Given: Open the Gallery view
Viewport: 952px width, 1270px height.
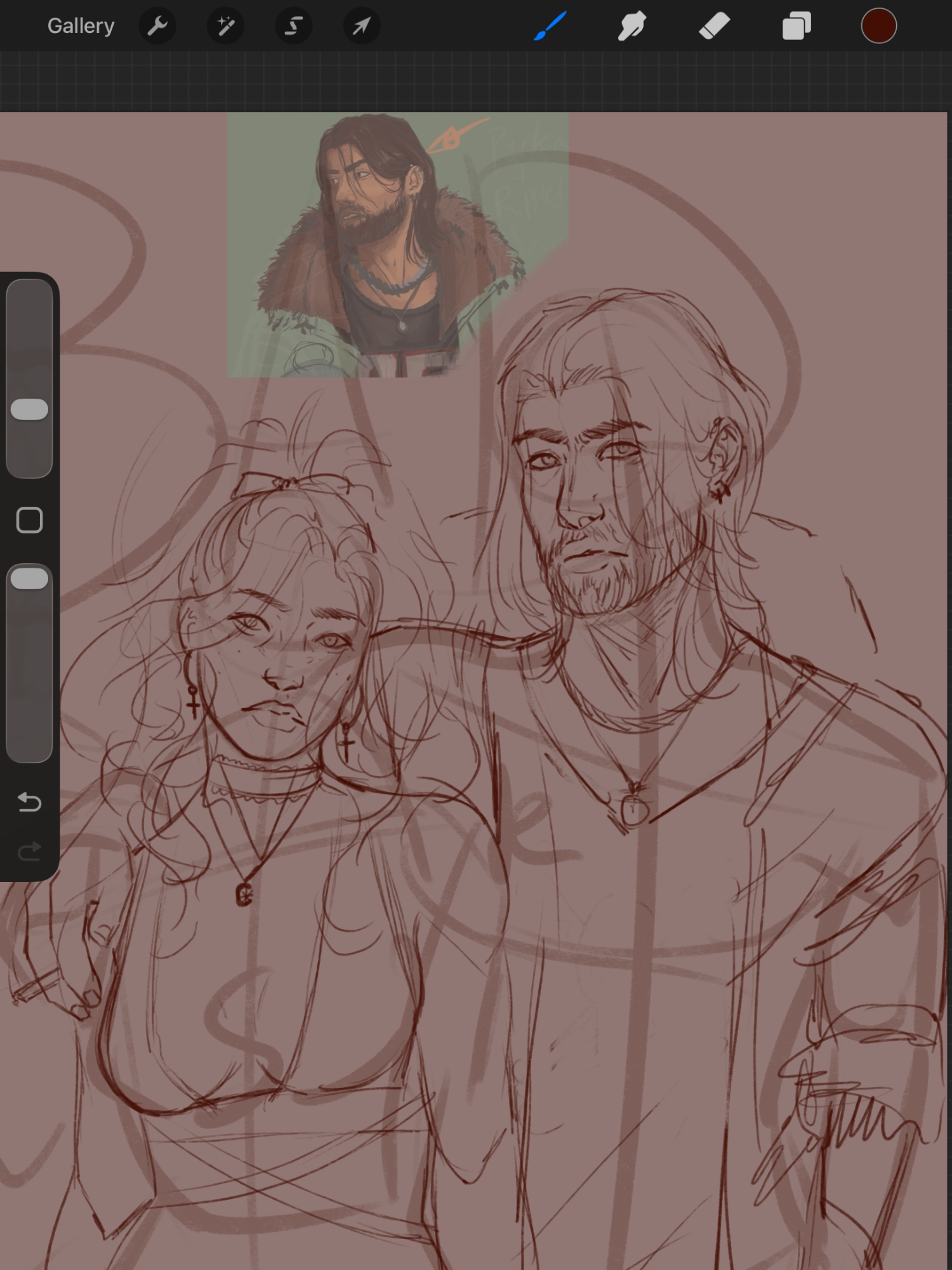Looking at the screenshot, I should 81,26.
